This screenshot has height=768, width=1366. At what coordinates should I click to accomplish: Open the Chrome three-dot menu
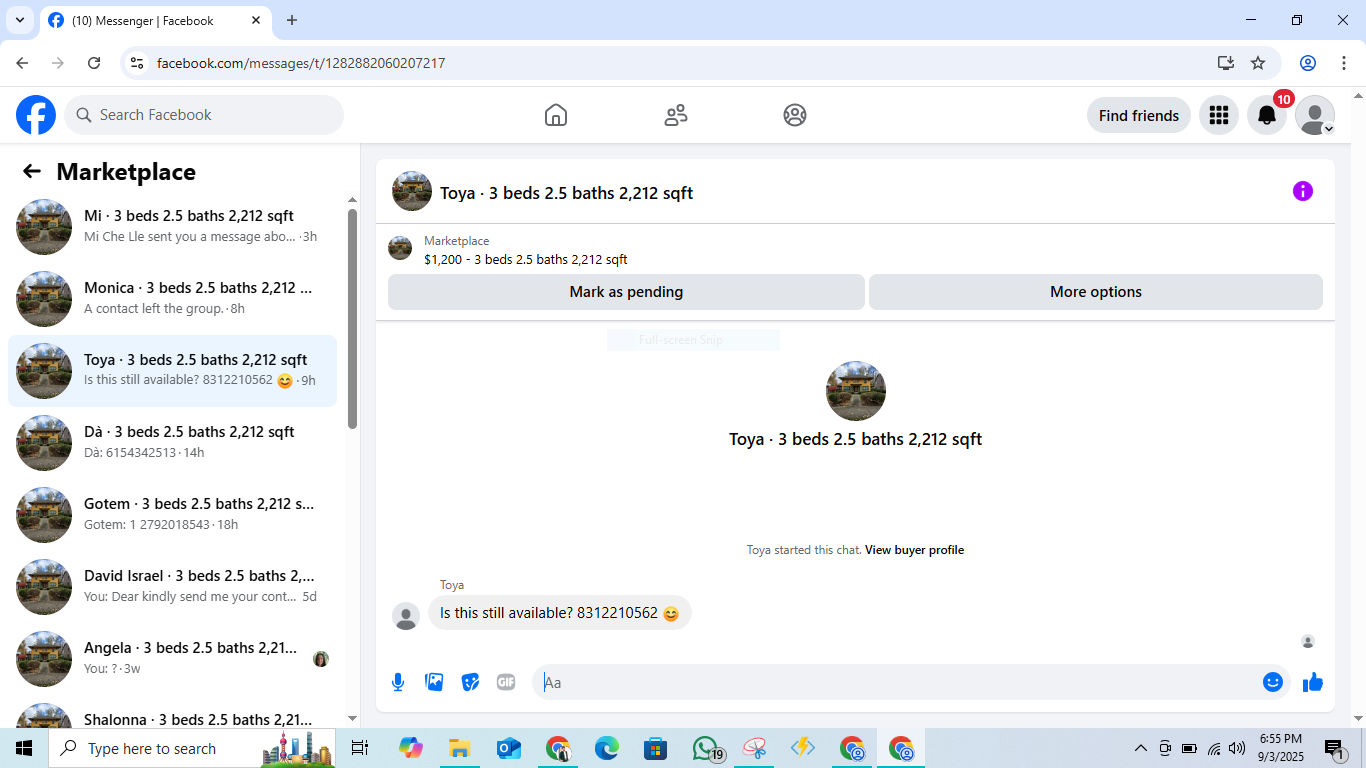1343,63
